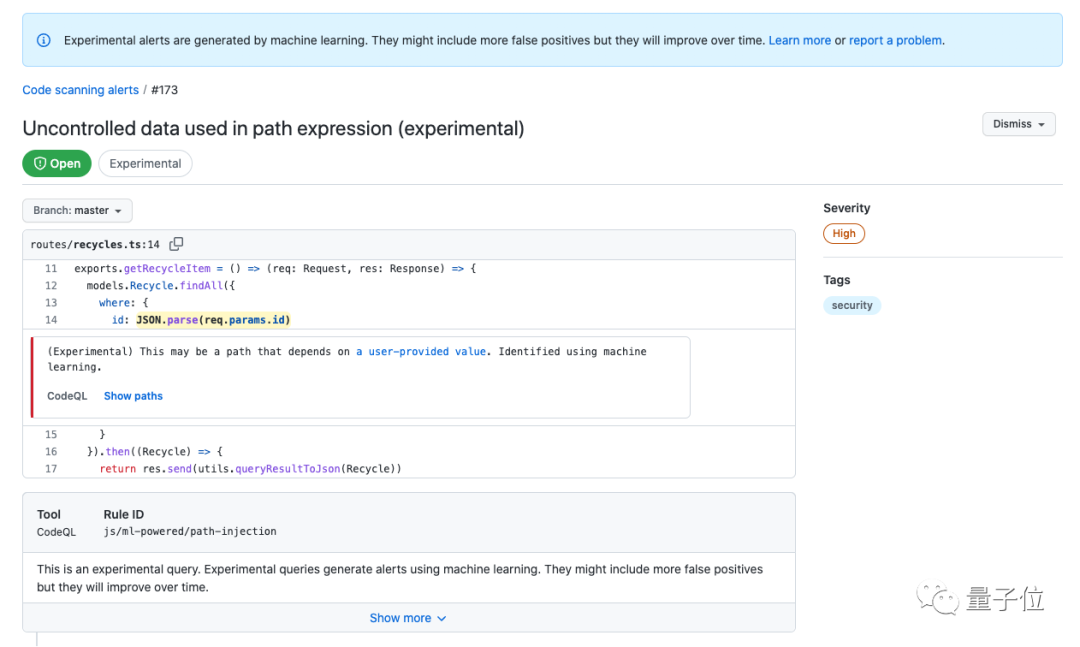Screen dimensions: 1080x647
Task: Click the Experimental label badge
Action: pos(145,164)
